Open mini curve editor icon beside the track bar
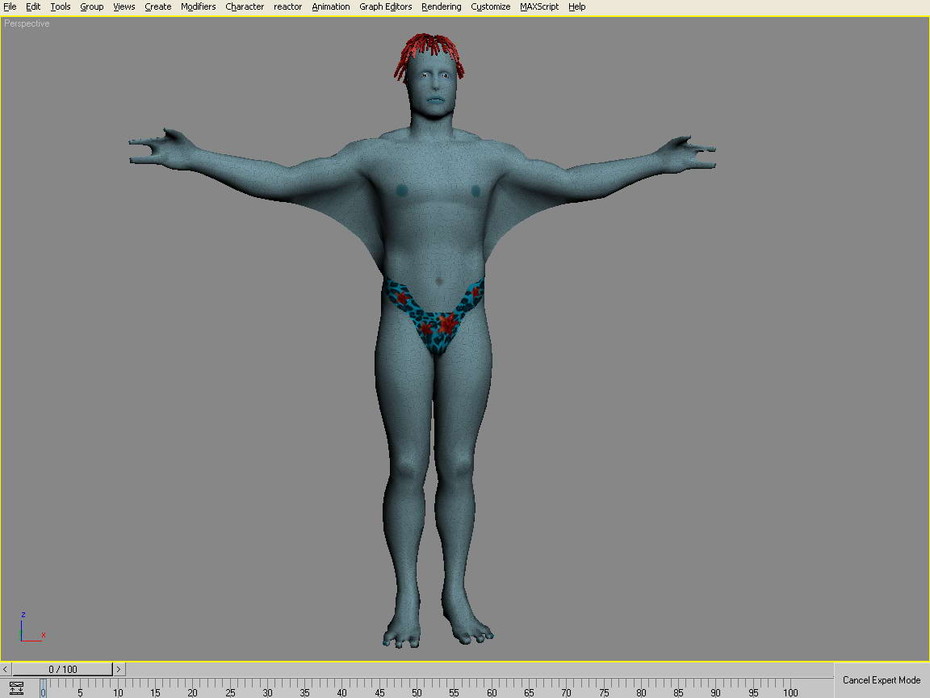Screen dimensions: 930x698 tap(16, 688)
